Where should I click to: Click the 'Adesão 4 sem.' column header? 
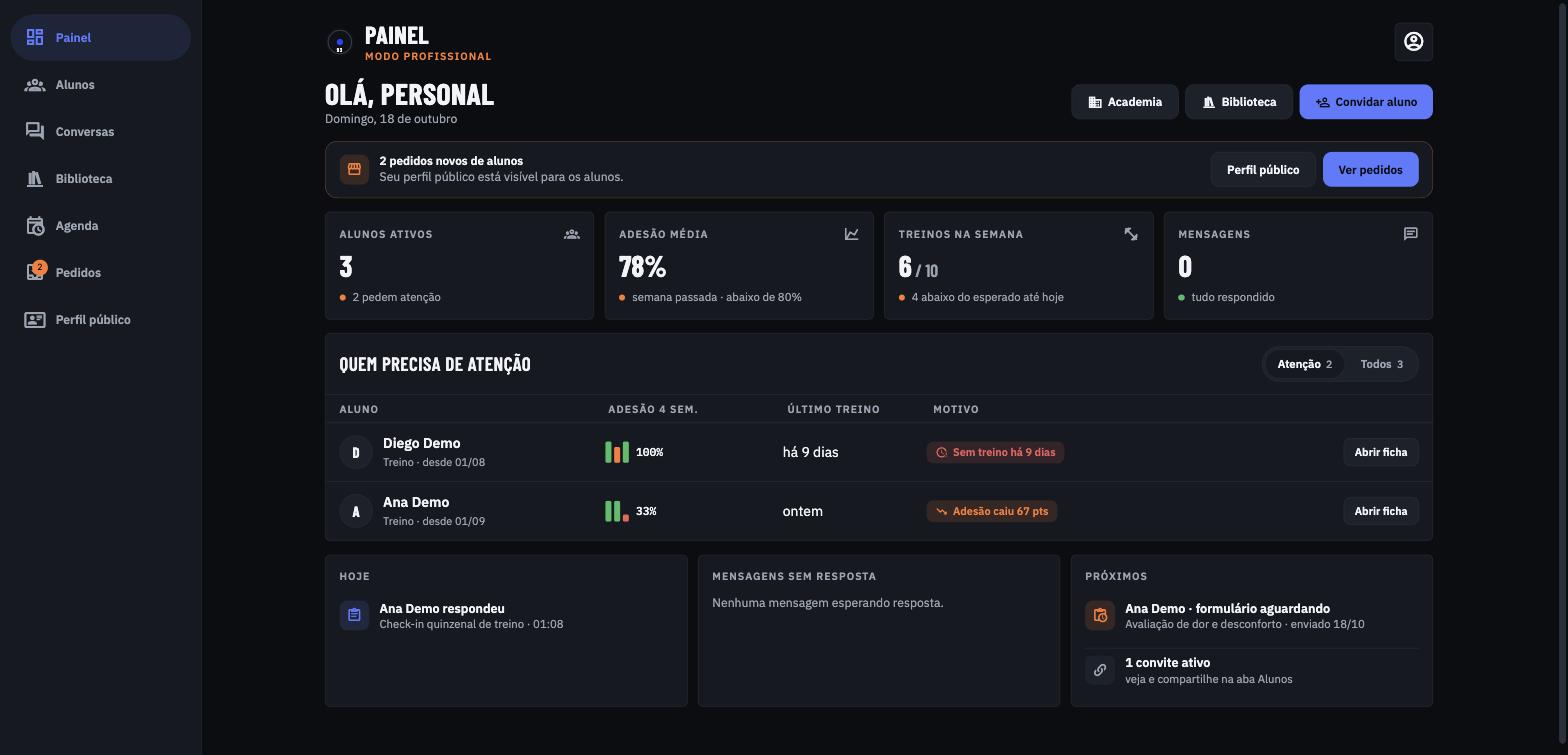[653, 409]
